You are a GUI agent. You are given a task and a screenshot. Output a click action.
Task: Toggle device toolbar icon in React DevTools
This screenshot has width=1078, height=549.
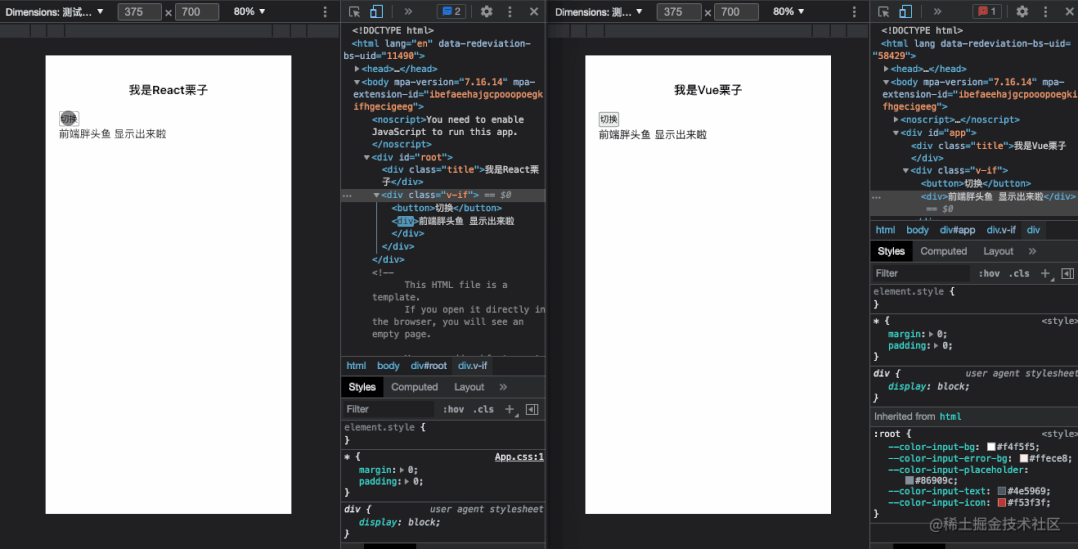point(375,12)
